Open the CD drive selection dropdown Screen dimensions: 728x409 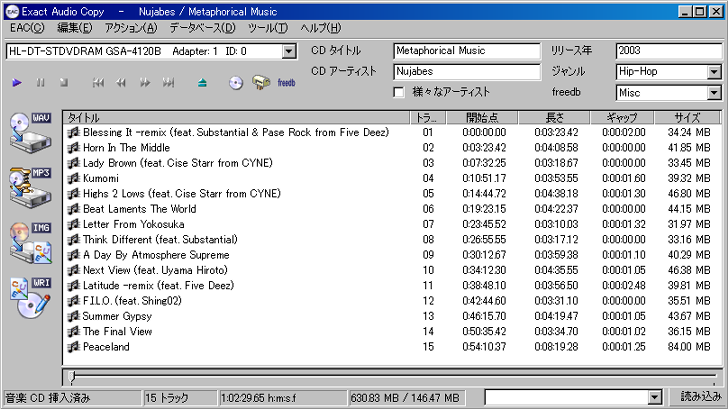click(289, 51)
